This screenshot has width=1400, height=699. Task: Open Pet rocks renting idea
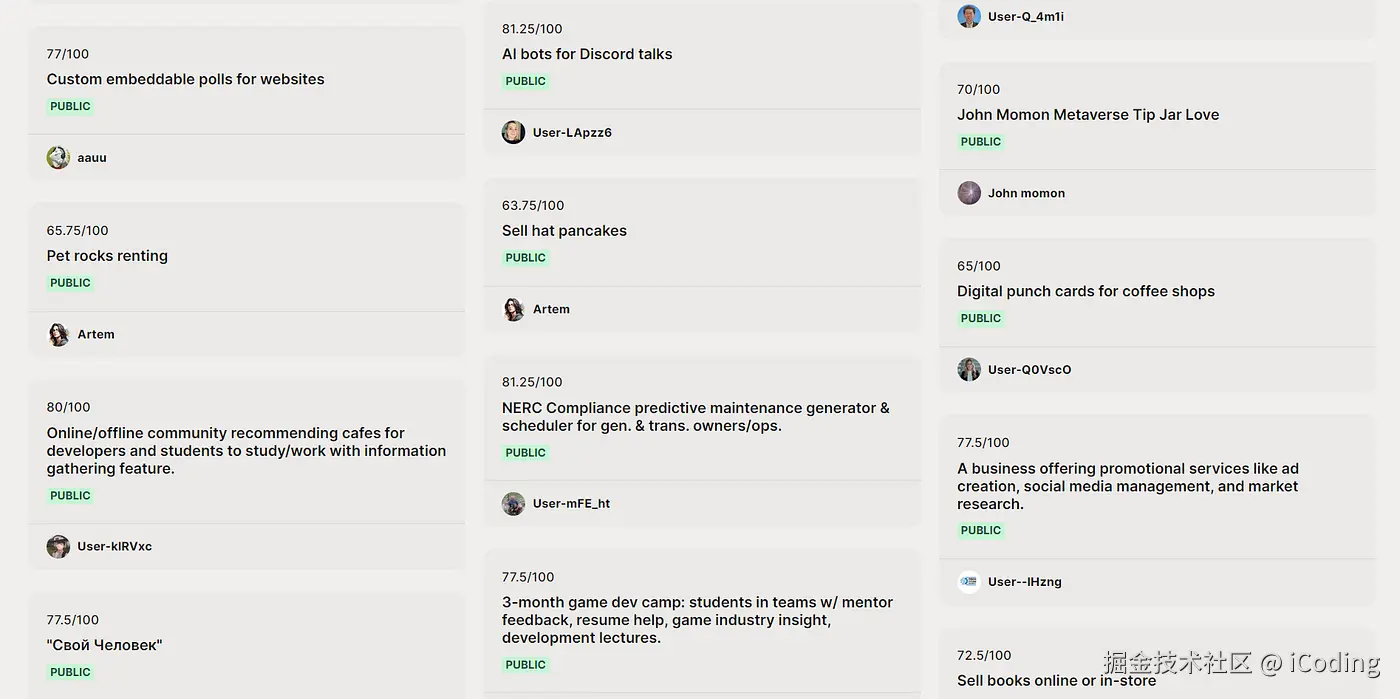point(107,256)
